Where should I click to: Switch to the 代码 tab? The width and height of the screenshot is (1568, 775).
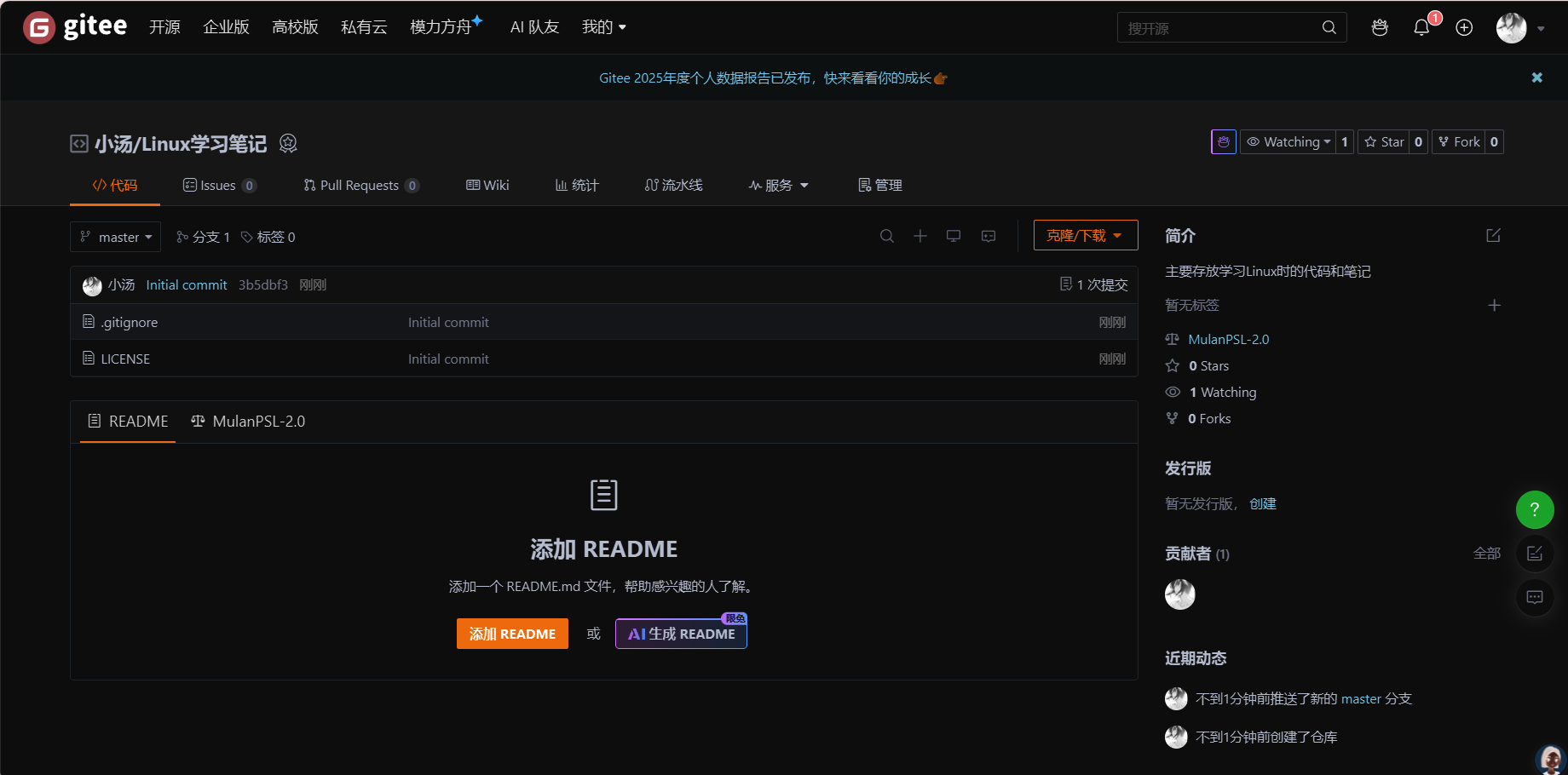(115, 185)
